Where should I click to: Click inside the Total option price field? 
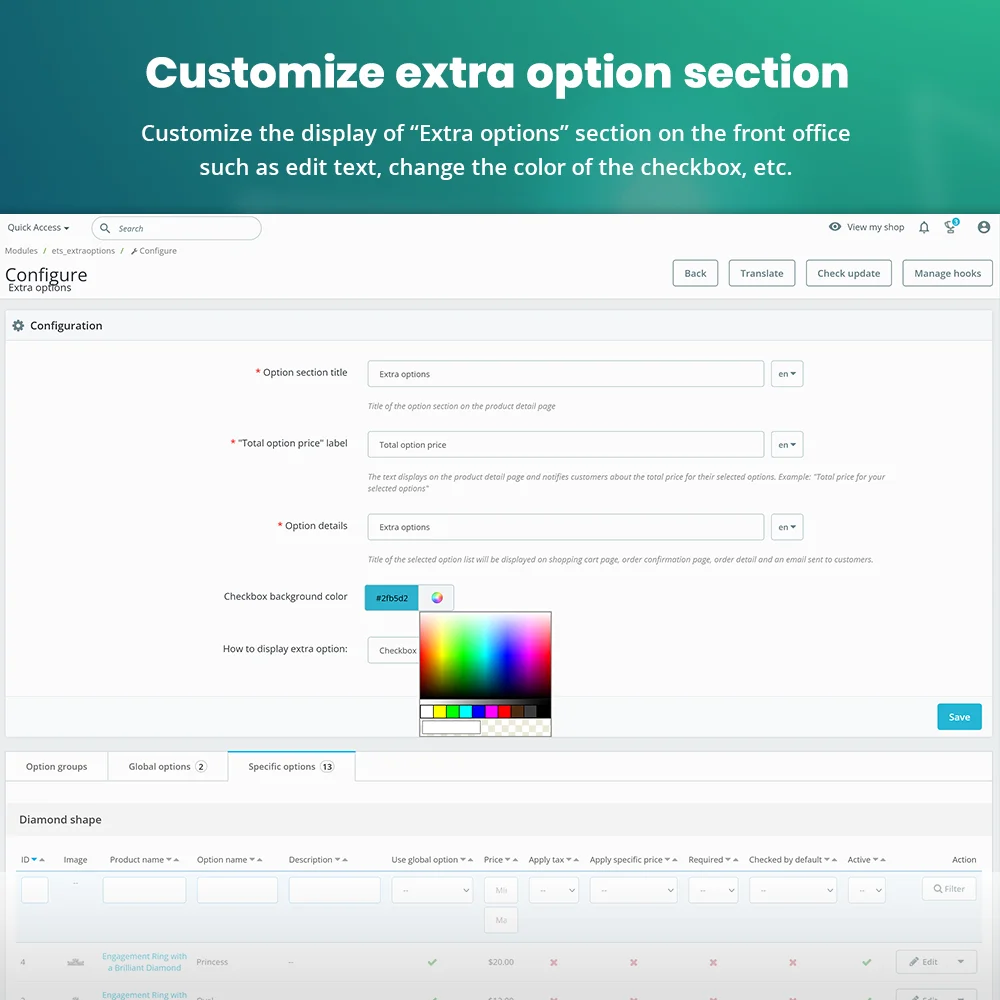(565, 444)
